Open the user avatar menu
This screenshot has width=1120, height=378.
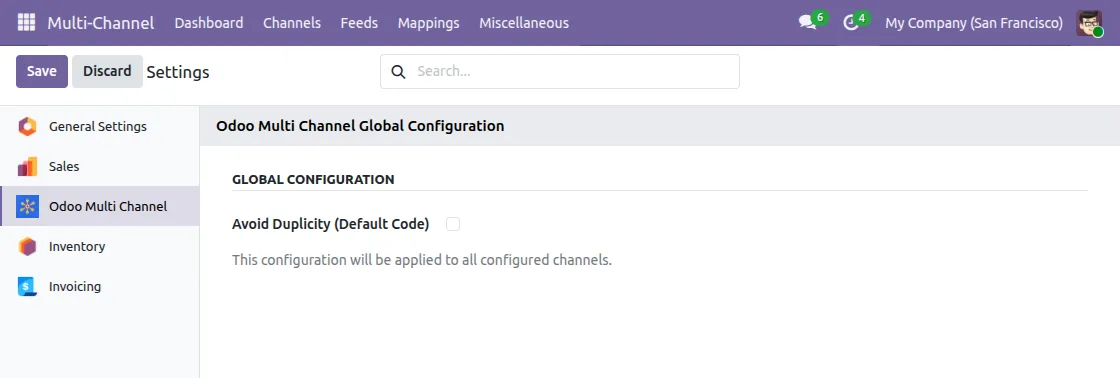1089,23
